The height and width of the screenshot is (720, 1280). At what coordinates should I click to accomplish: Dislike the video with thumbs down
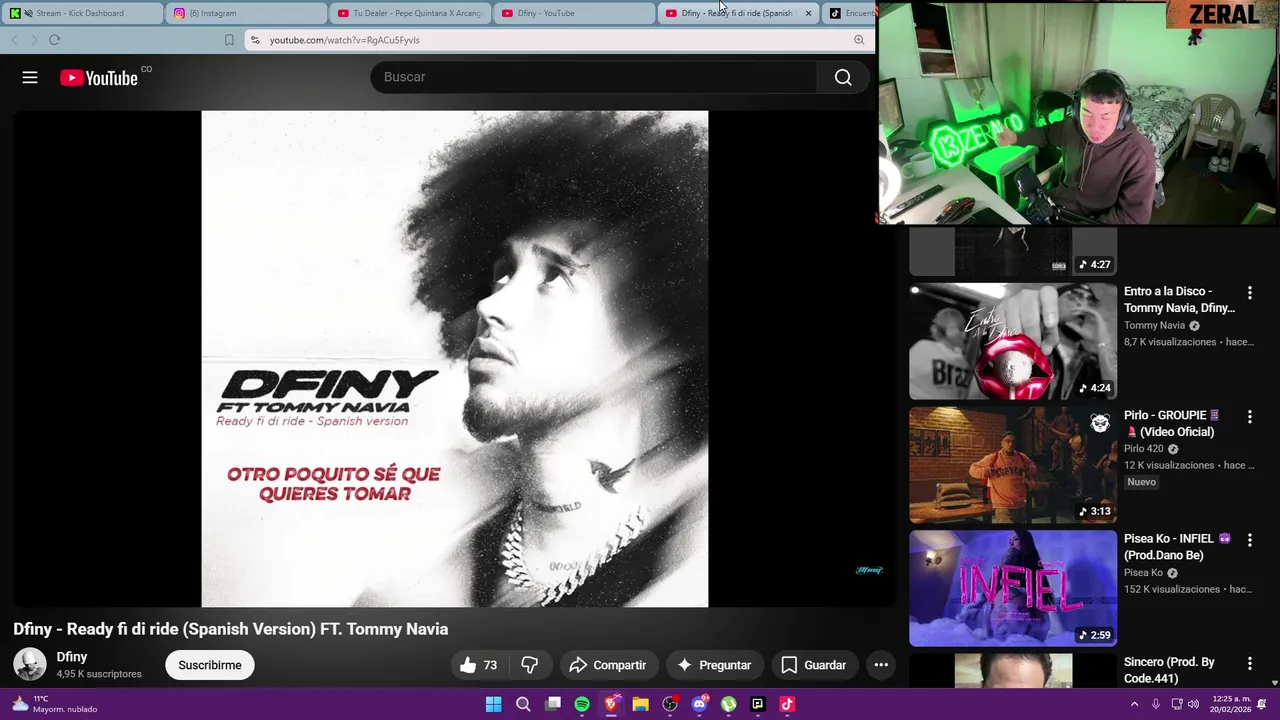(x=530, y=665)
